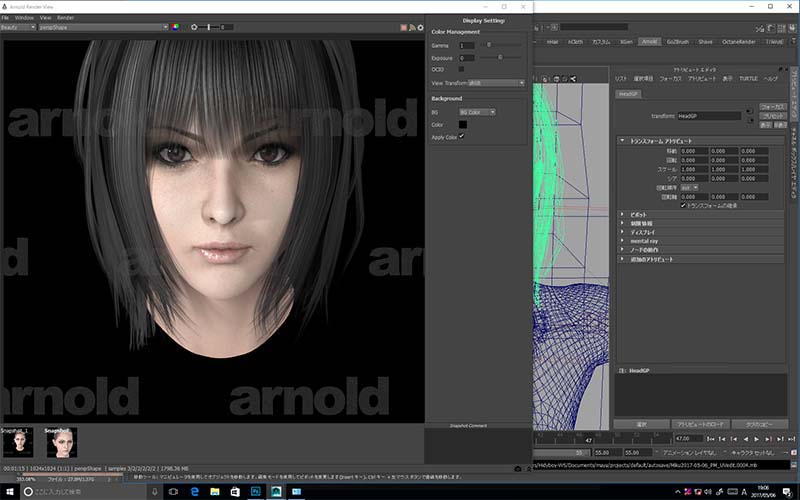Switch to the Shave shelf tab
800x500 pixels.
point(705,42)
